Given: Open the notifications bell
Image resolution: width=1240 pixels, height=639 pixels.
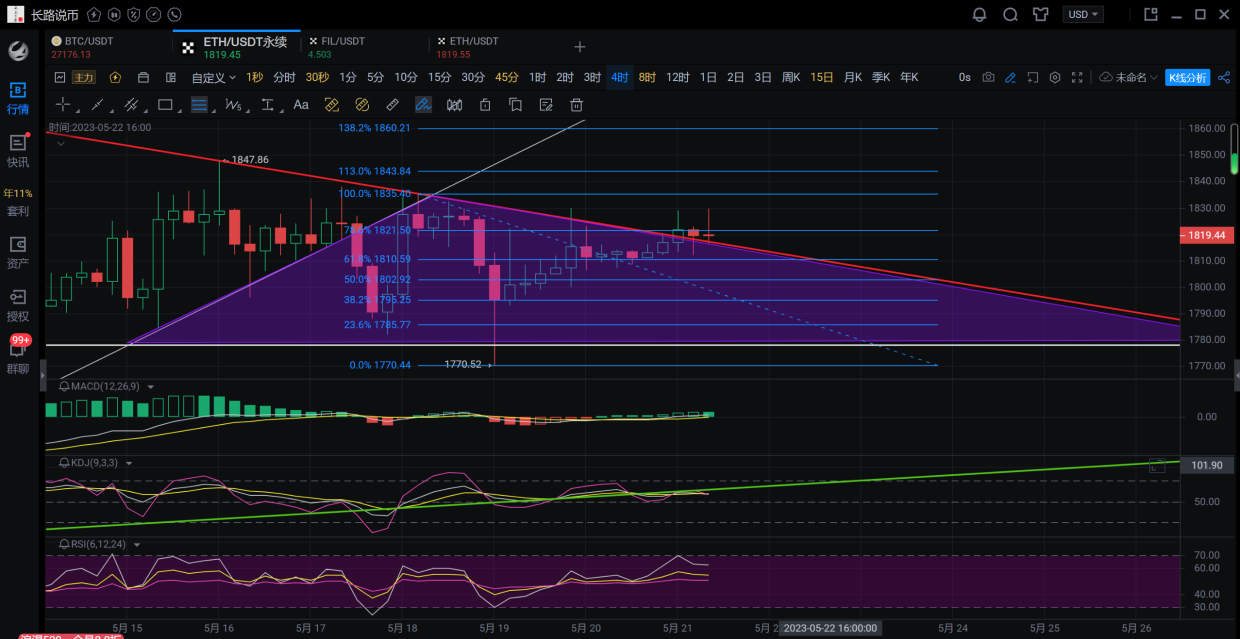Looking at the screenshot, I should (979, 14).
